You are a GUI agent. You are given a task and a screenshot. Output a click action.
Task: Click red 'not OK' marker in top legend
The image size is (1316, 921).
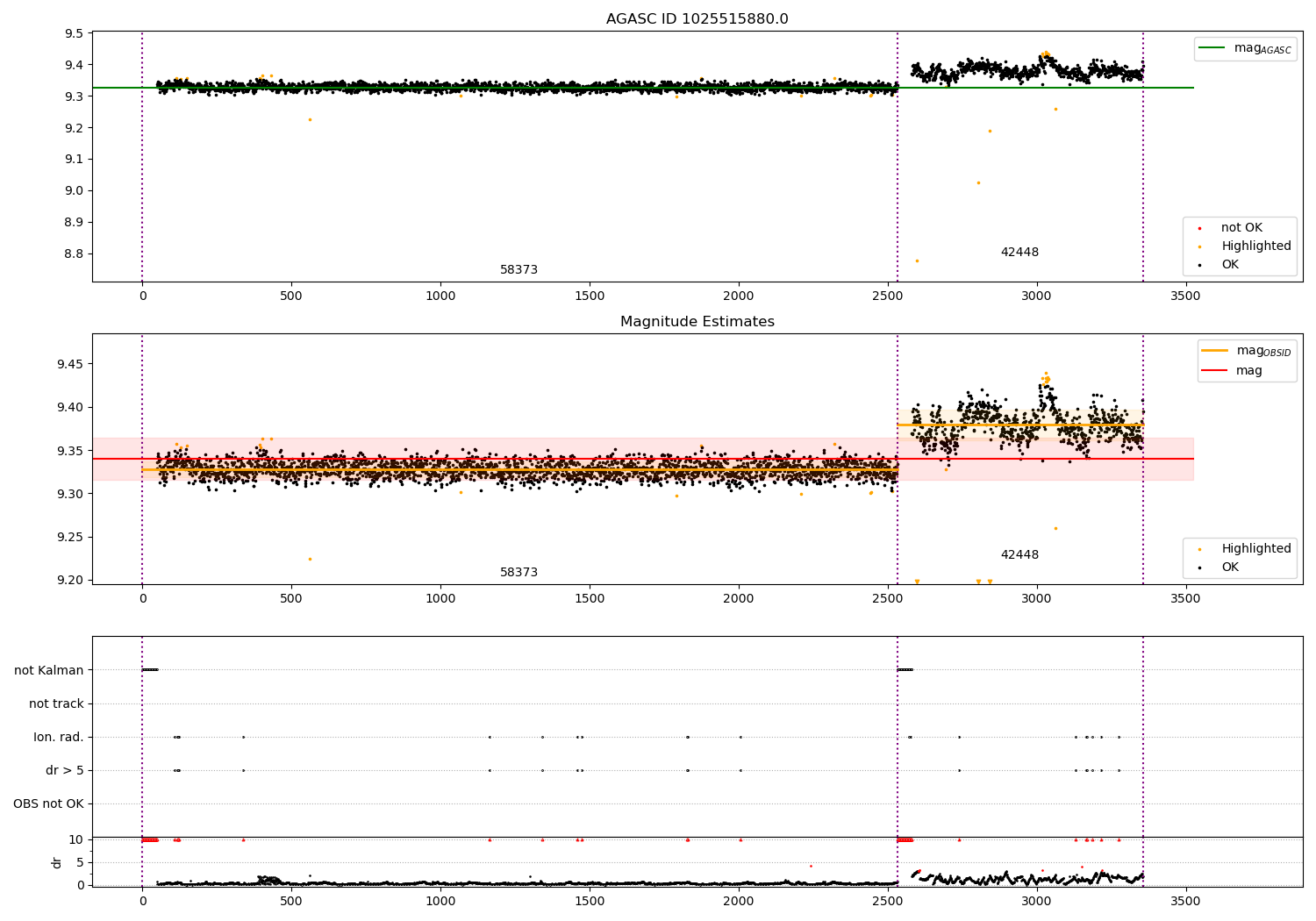[1199, 229]
